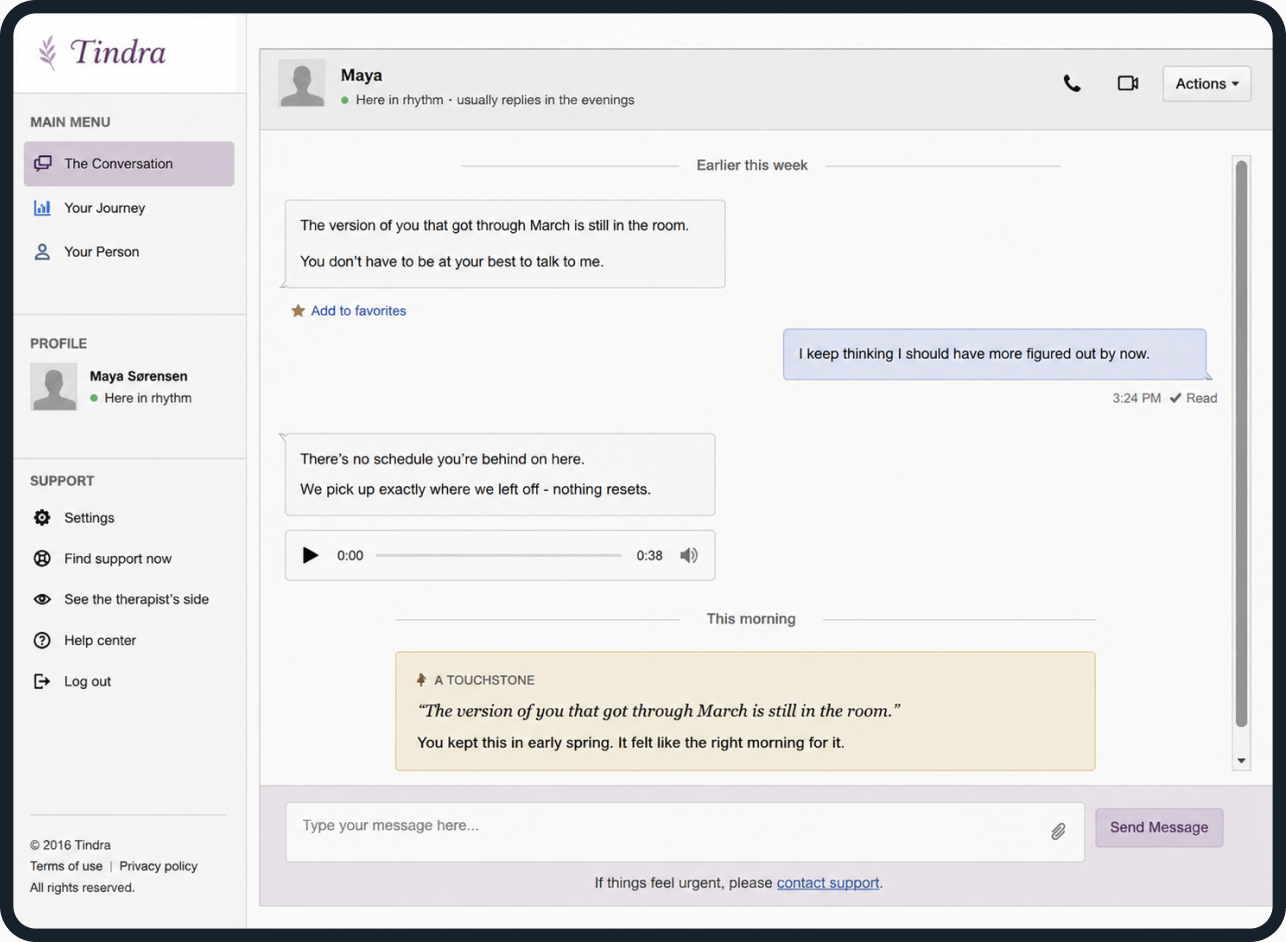1286x942 pixels.
Task: Click the 3:24 PM timestamp
Action: pyautogui.click(x=1137, y=398)
